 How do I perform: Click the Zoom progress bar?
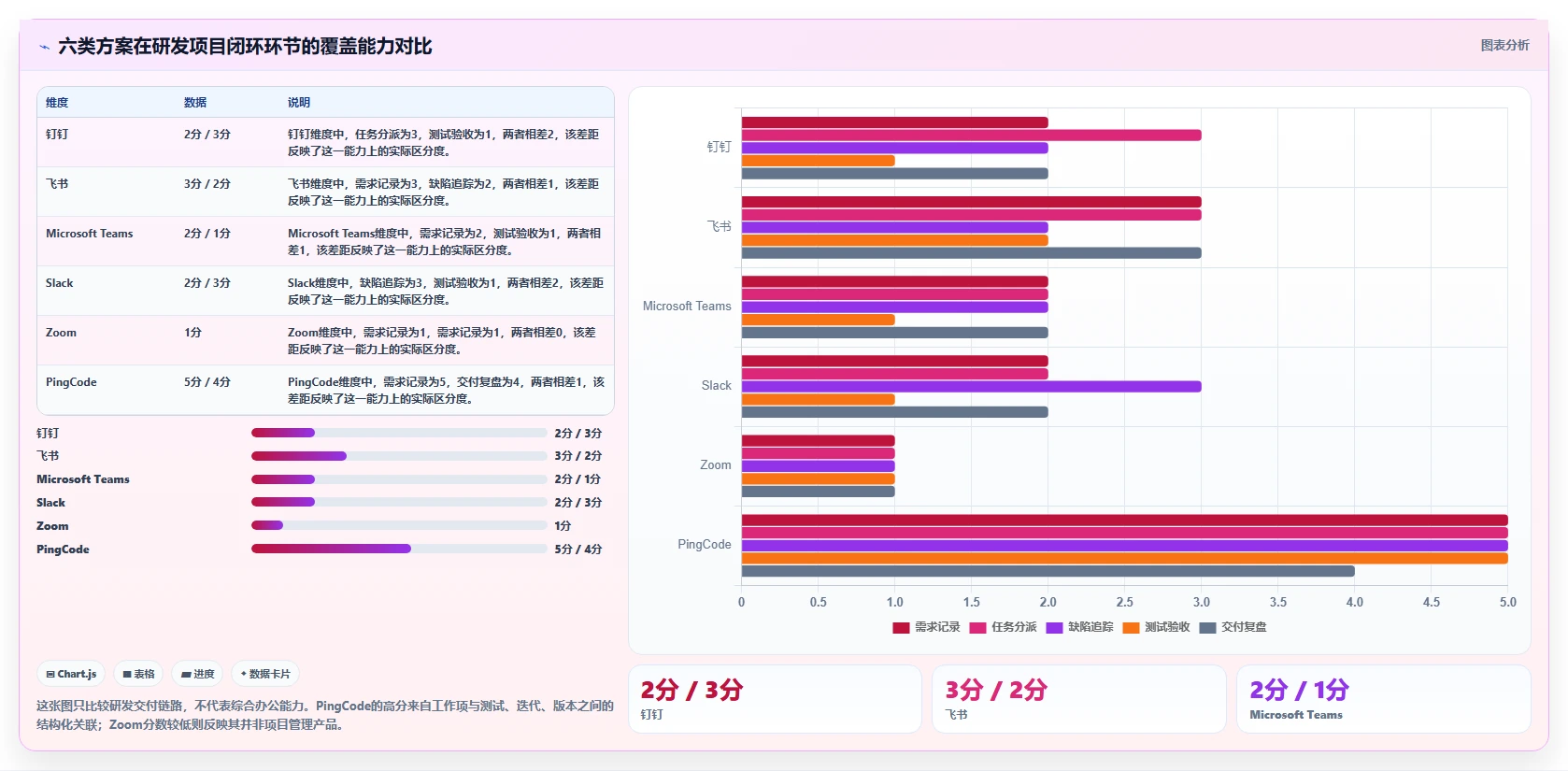399,525
